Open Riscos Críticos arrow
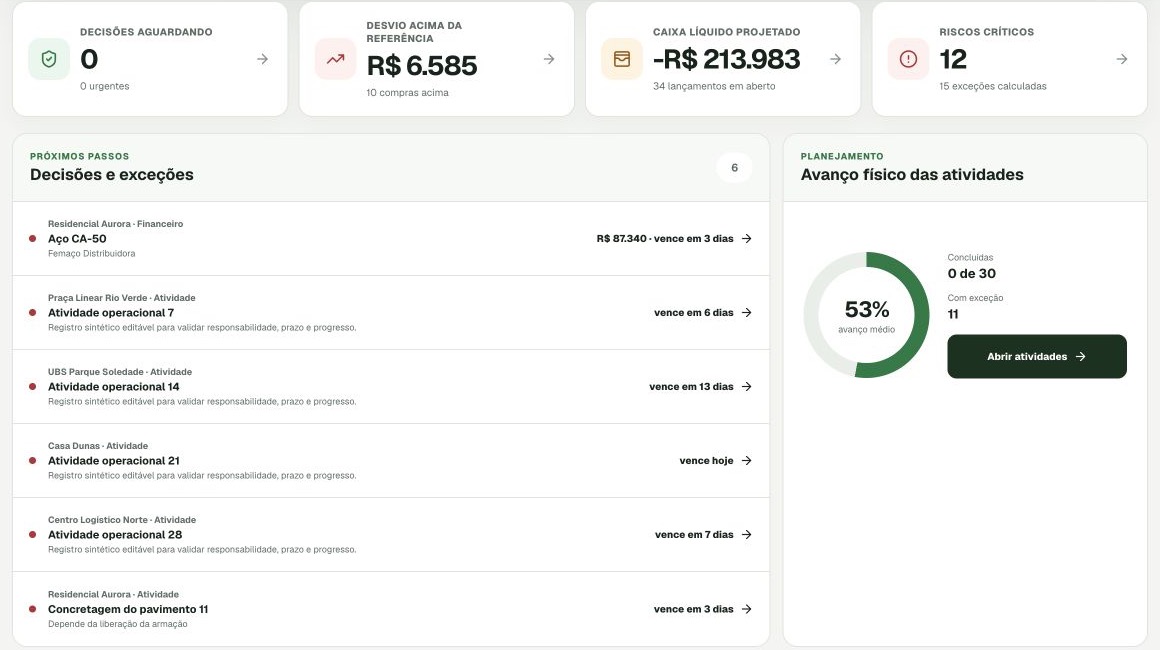The image size is (1160, 650). [1122, 59]
